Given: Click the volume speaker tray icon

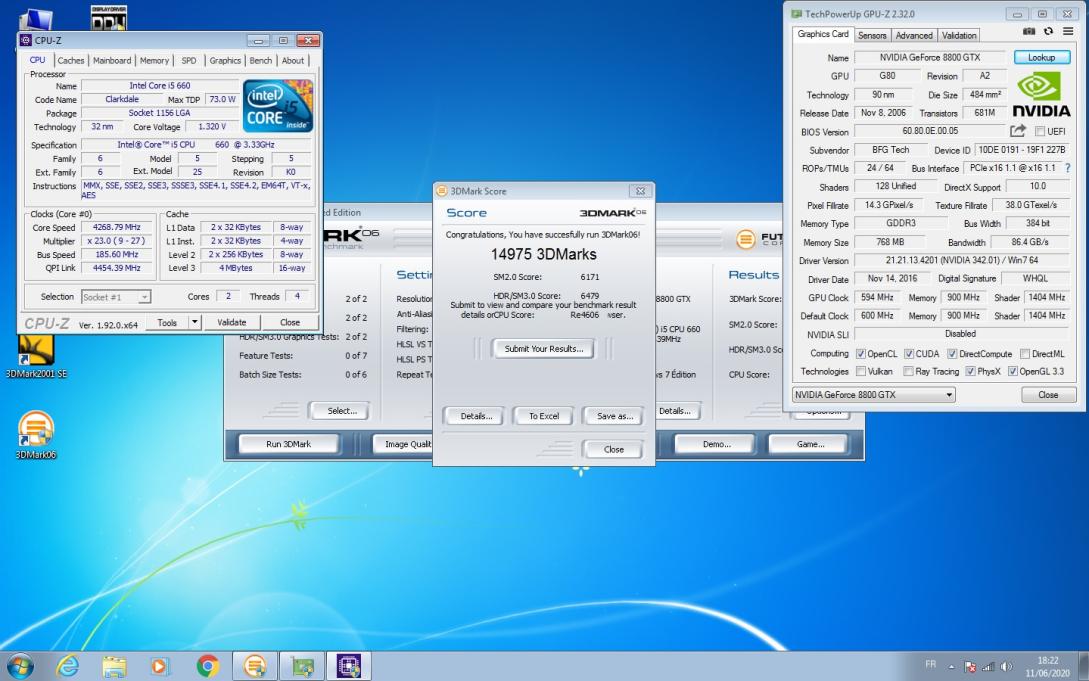Looking at the screenshot, I should (1006, 667).
